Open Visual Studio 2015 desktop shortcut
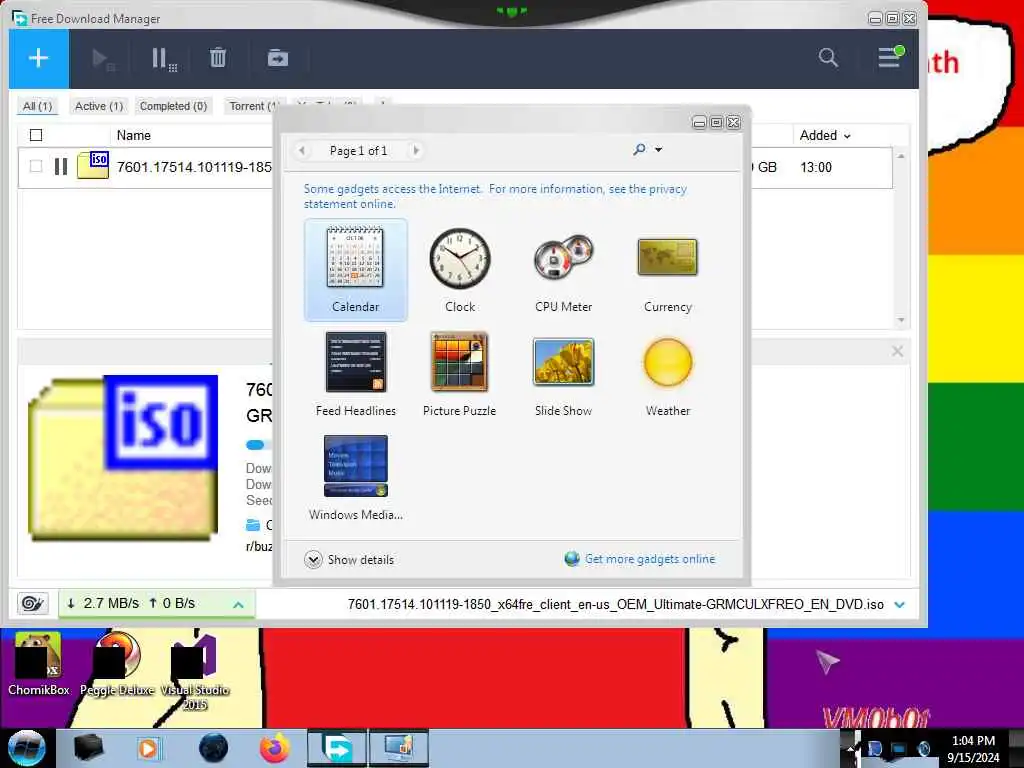The image size is (1024, 768). (x=195, y=671)
